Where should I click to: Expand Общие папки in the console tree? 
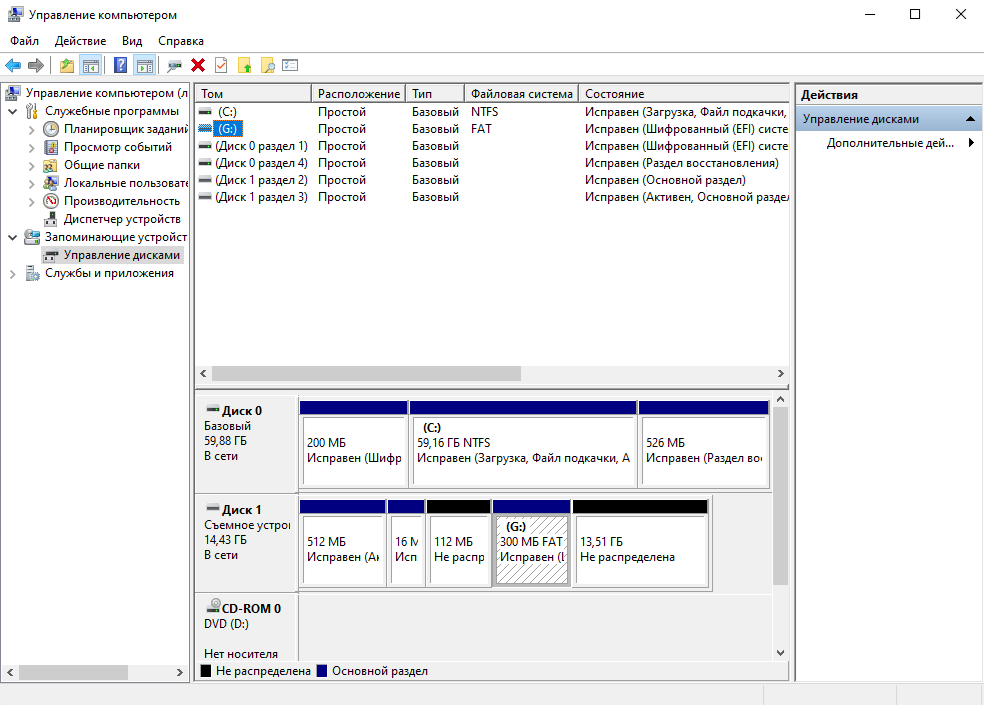click(30, 163)
